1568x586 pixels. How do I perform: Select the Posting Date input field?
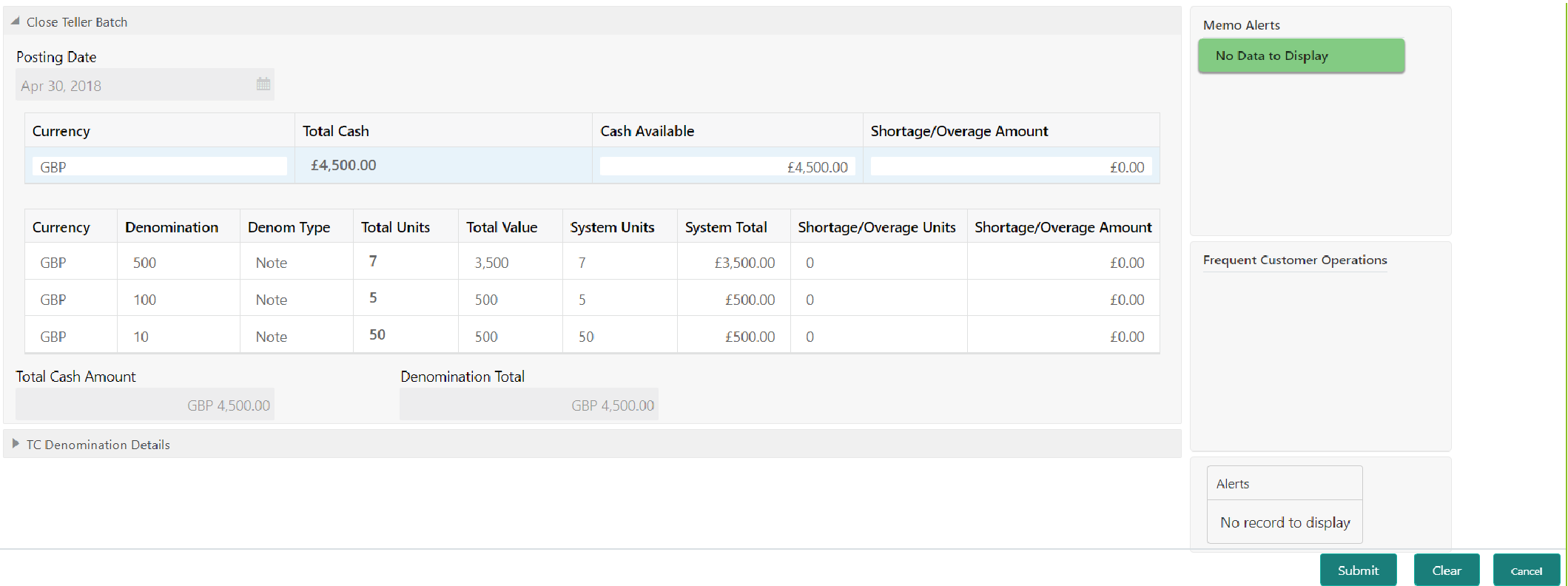pyautogui.click(x=145, y=85)
